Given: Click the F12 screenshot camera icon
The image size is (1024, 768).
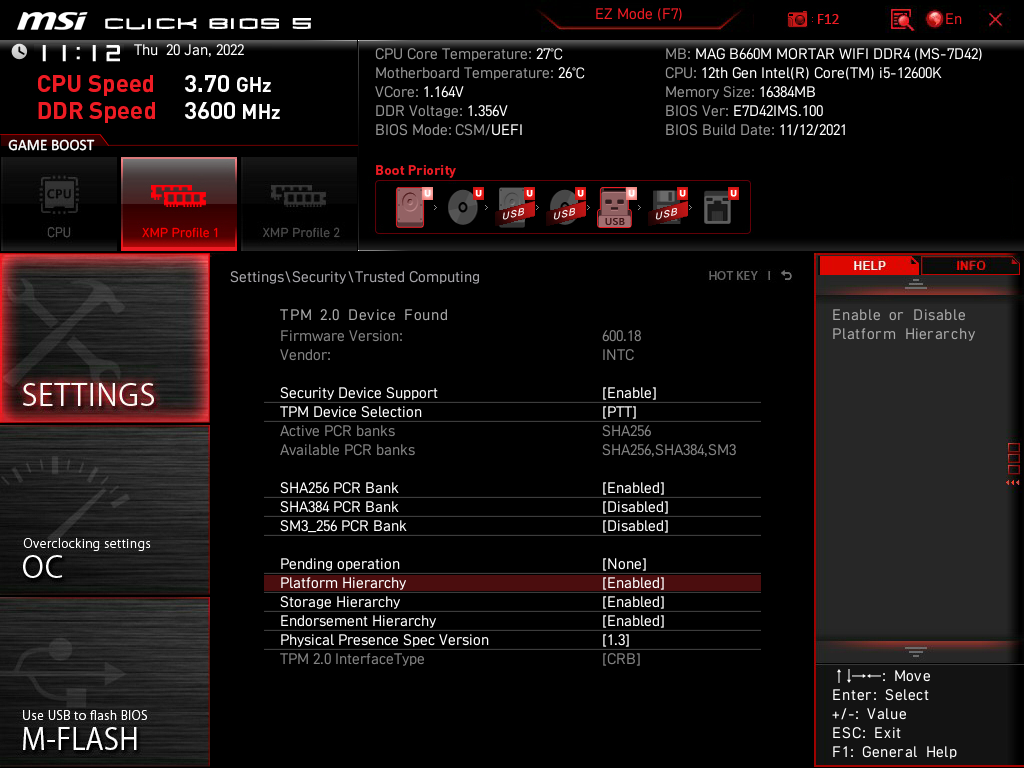Looking at the screenshot, I should point(797,20).
